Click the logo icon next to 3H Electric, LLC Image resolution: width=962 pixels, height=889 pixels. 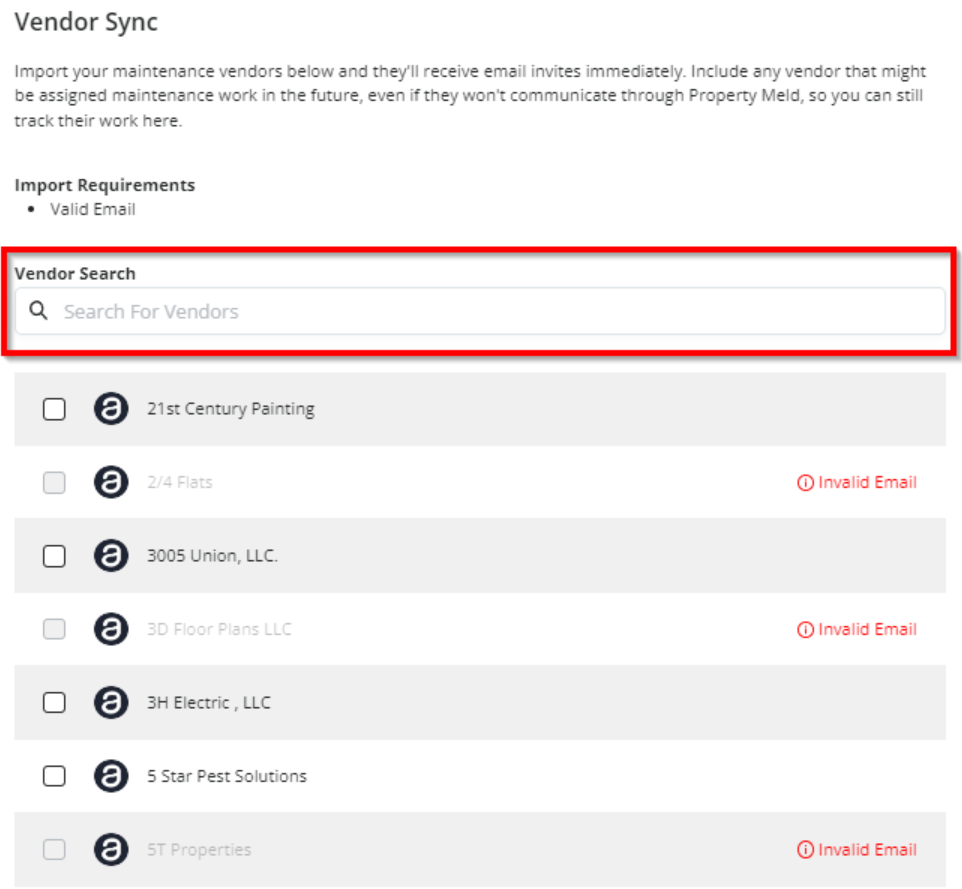pos(111,703)
